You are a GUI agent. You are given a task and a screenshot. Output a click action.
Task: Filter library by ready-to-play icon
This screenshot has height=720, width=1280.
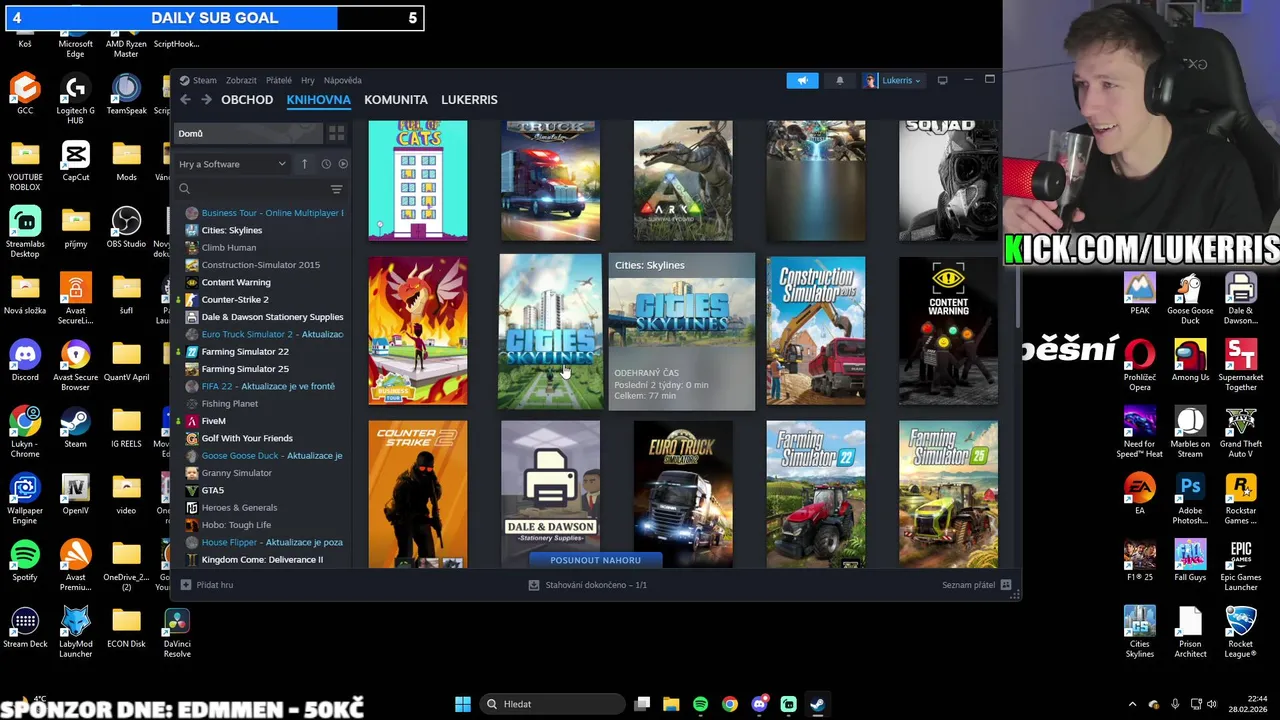click(343, 164)
